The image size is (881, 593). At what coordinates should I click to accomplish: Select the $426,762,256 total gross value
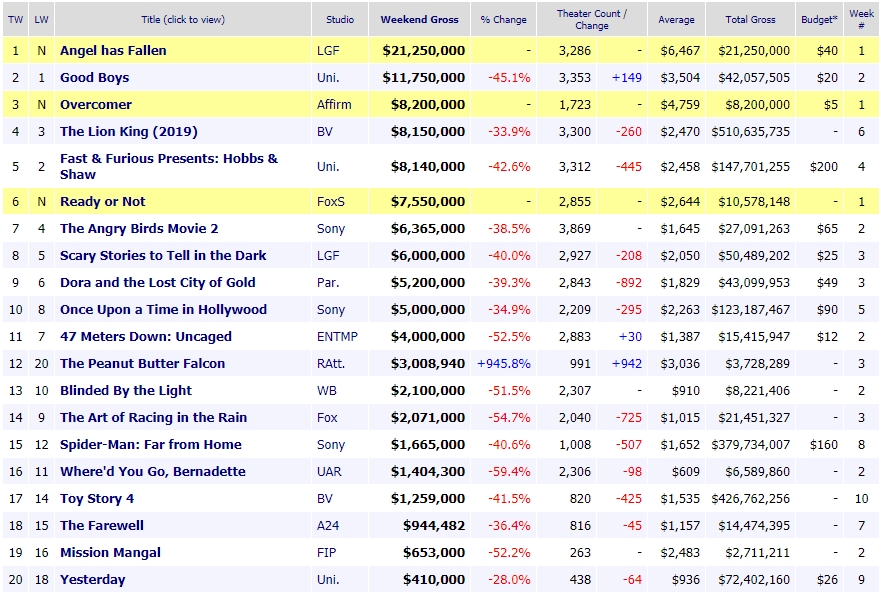click(x=751, y=498)
